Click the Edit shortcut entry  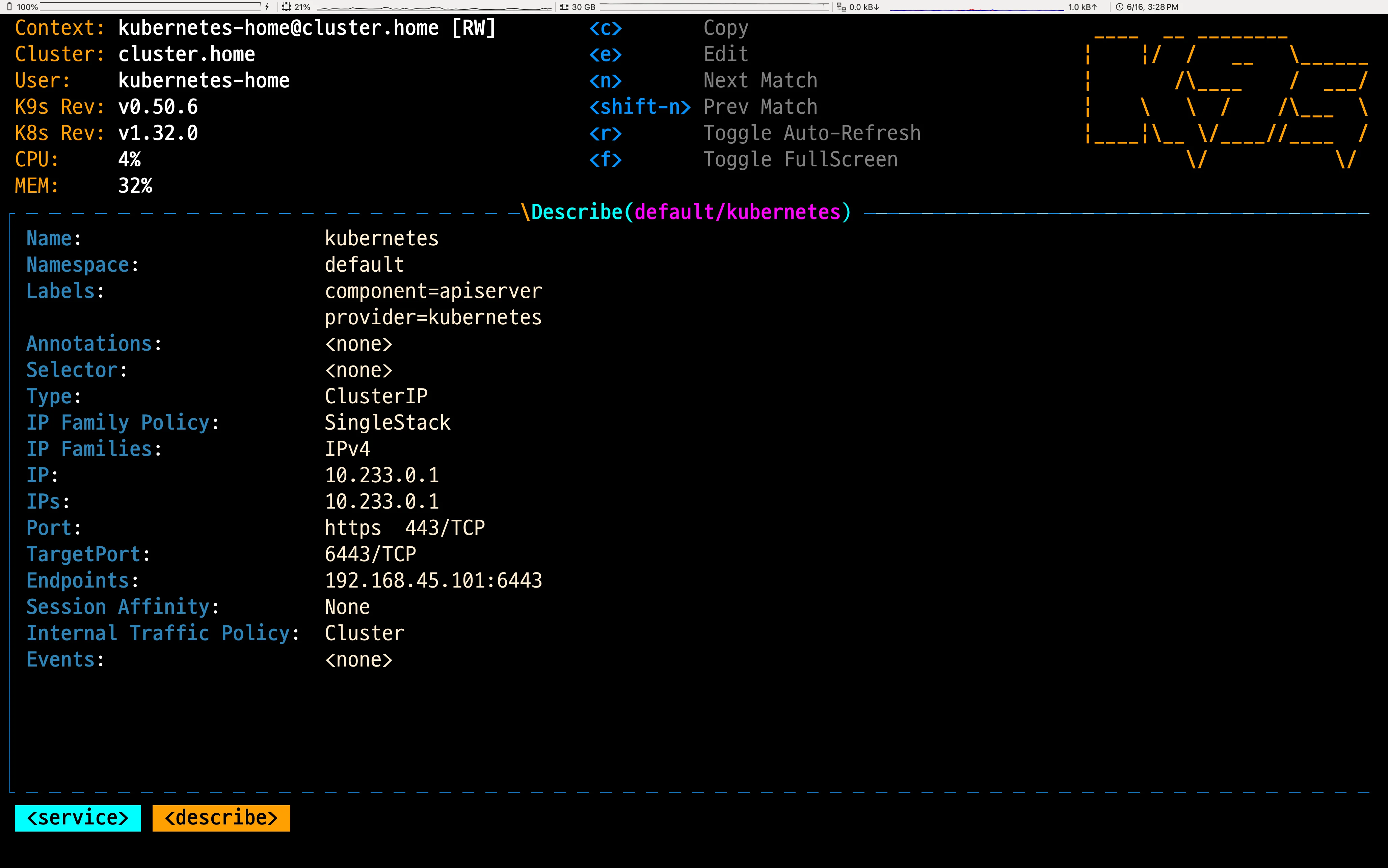(x=726, y=53)
